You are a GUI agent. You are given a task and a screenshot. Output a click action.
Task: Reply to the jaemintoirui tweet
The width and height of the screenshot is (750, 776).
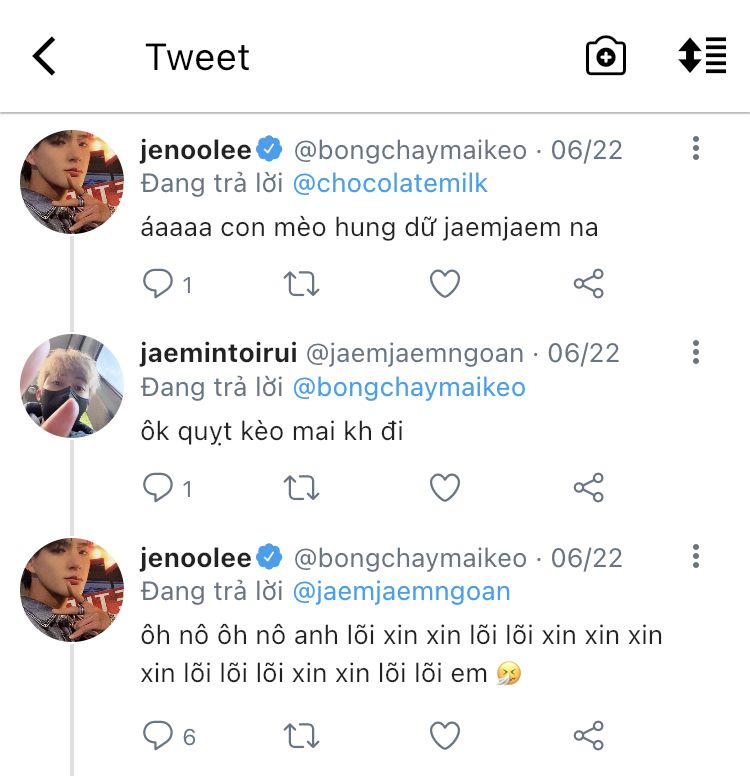159,487
